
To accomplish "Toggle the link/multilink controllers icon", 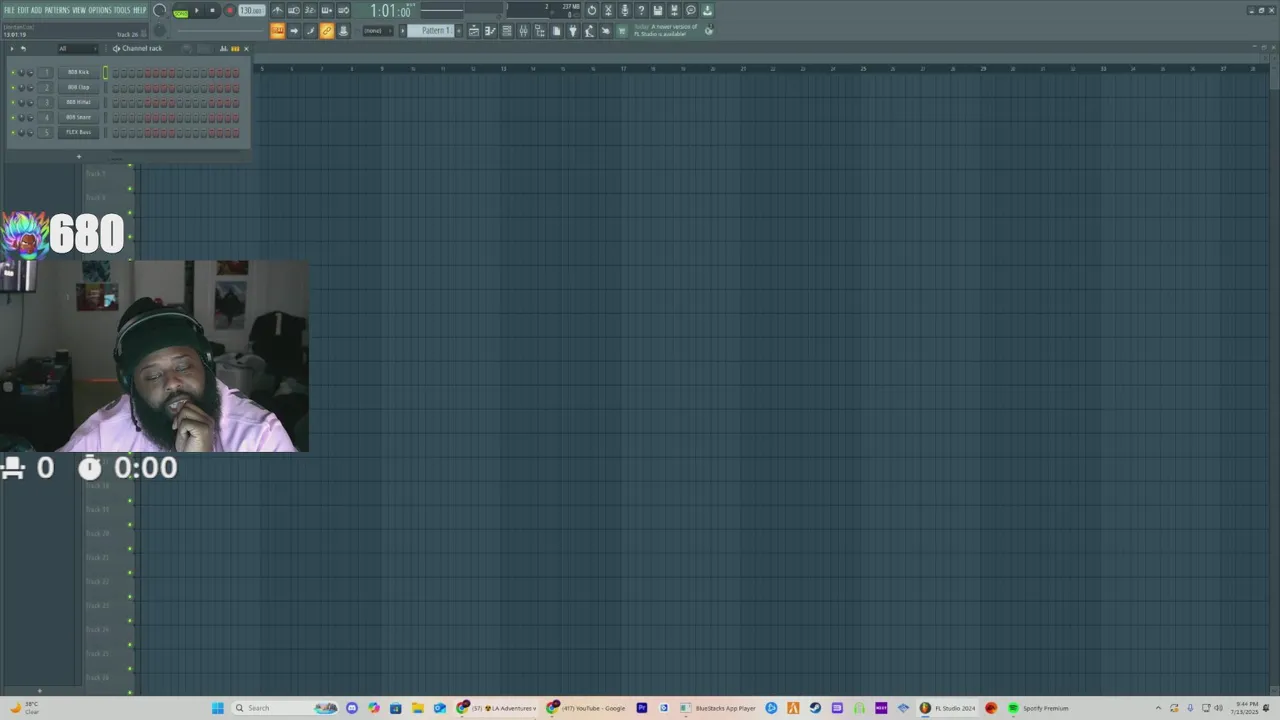I will click(x=327, y=31).
